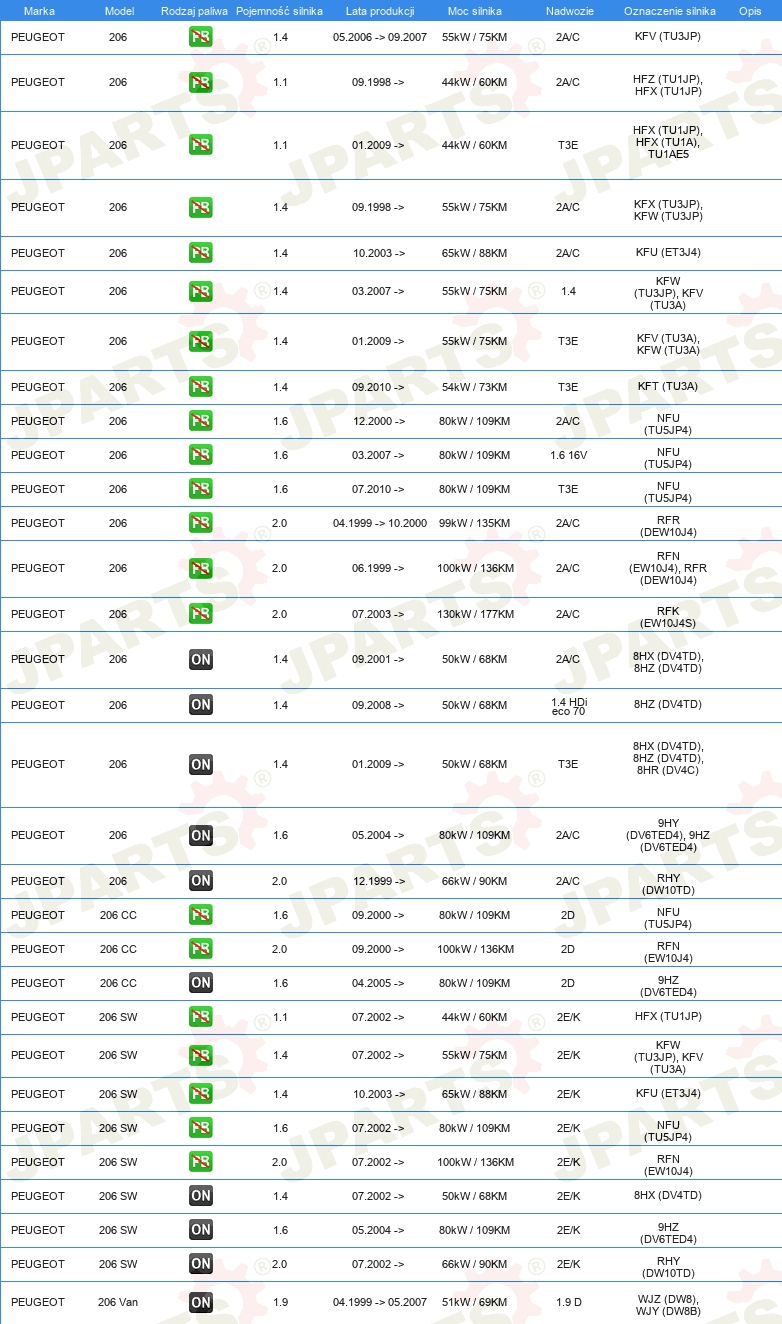Click the 1.6 16V body cell
Image resolution: width=782 pixels, height=1324 pixels.
pyautogui.click(x=568, y=455)
